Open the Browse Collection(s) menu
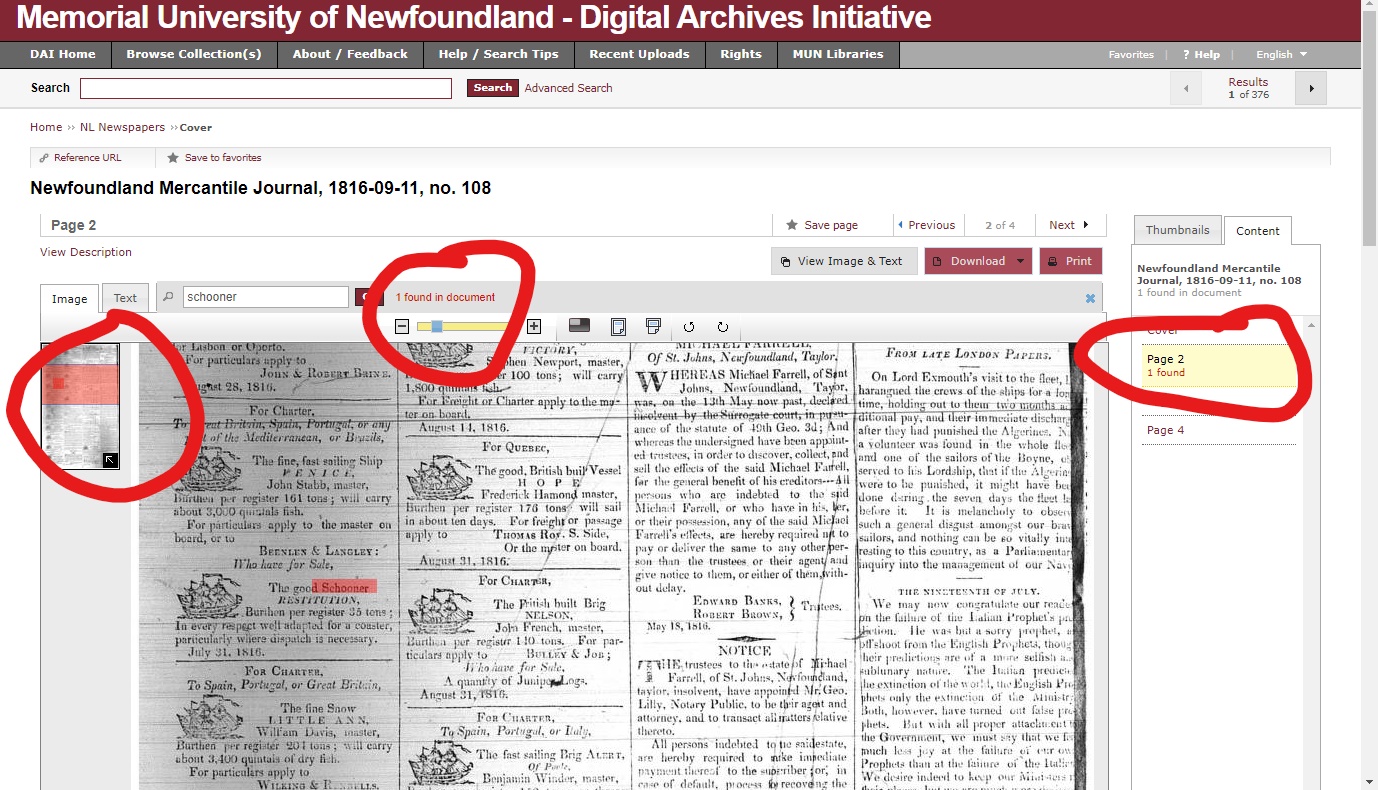This screenshot has width=1378, height=790. tap(194, 54)
